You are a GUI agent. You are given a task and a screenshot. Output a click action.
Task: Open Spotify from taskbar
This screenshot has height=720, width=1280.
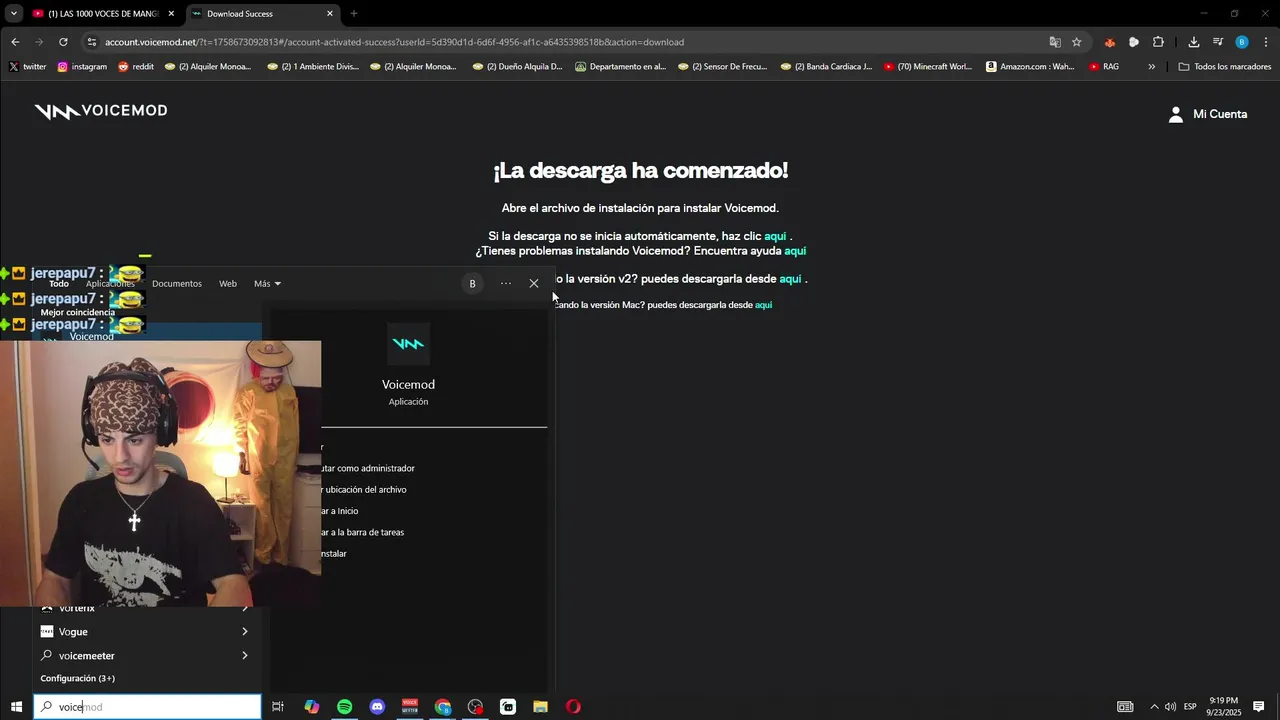tap(345, 707)
